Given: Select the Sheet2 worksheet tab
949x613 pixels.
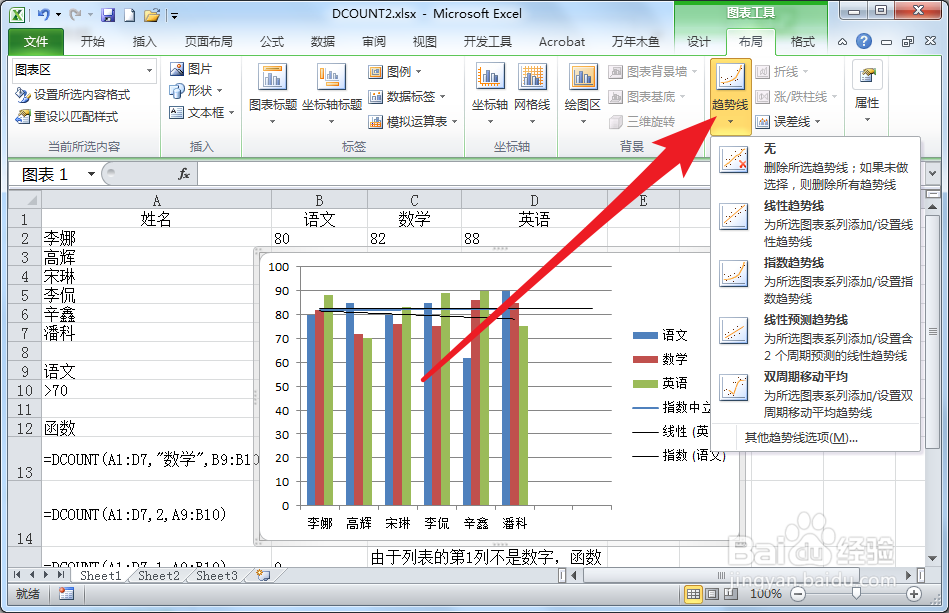Looking at the screenshot, I should coord(159,575).
